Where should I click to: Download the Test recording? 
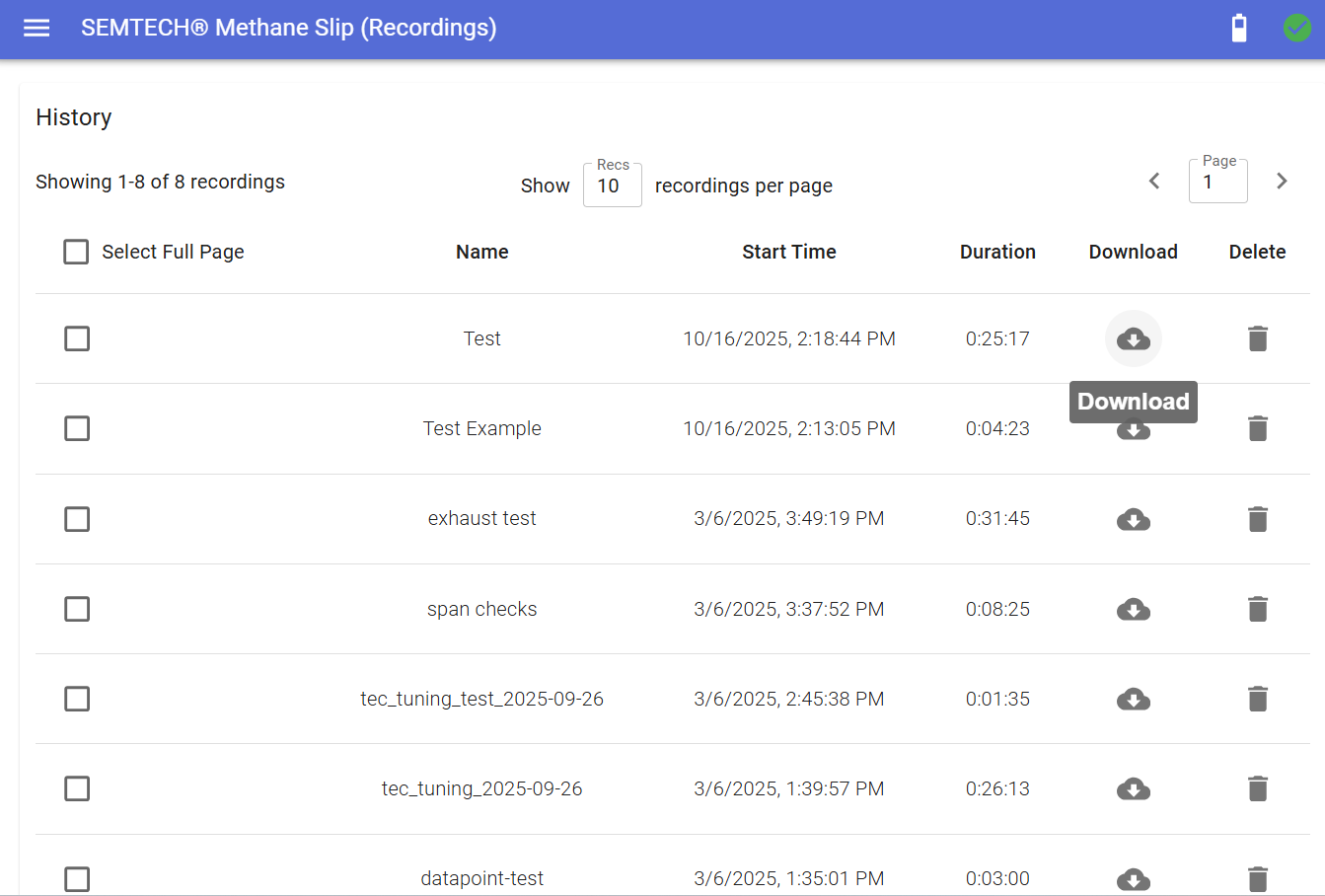pyautogui.click(x=1134, y=338)
